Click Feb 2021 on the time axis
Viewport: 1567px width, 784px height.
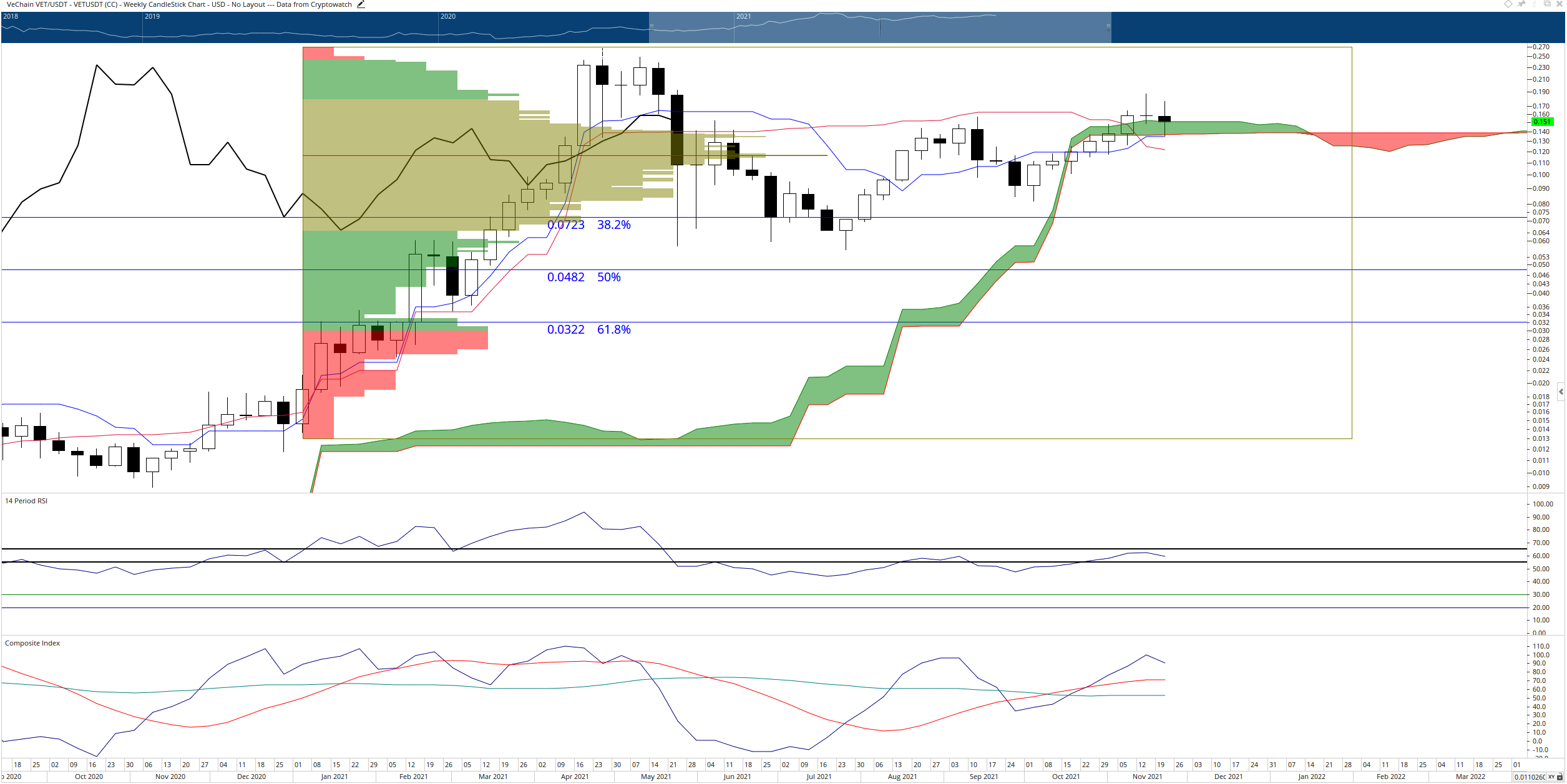(414, 777)
